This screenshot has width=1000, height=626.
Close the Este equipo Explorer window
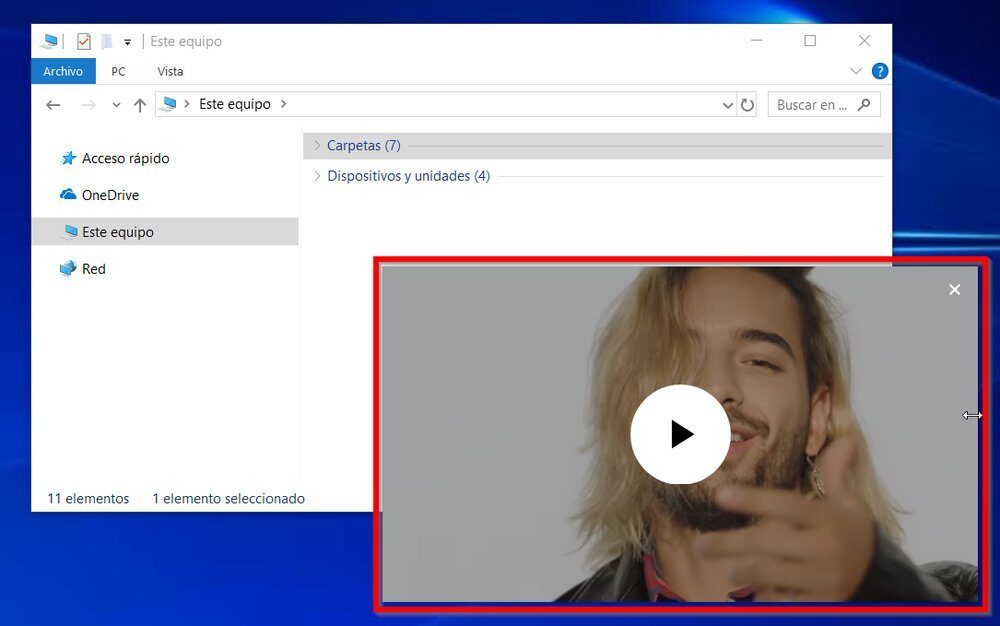coord(864,41)
